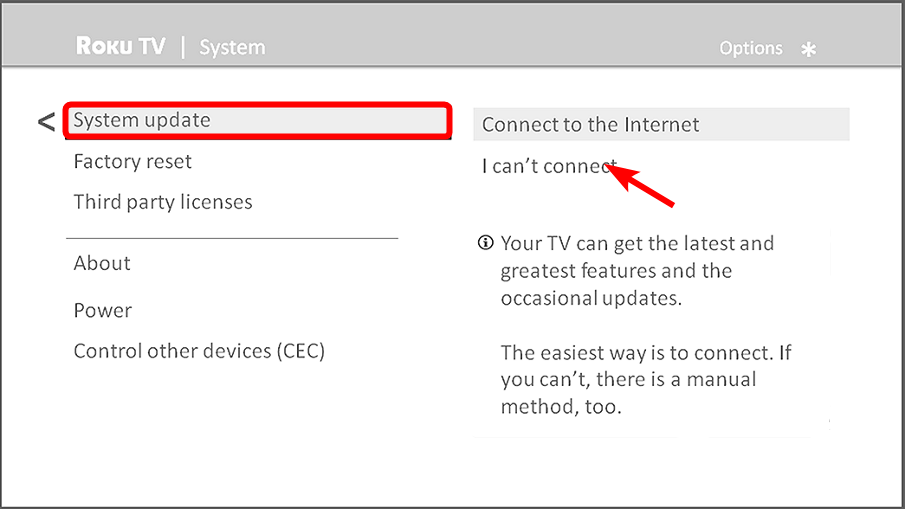Screen dimensions: 905x509
Task: Click the back chevron left of System update
Action: [x=46, y=122]
